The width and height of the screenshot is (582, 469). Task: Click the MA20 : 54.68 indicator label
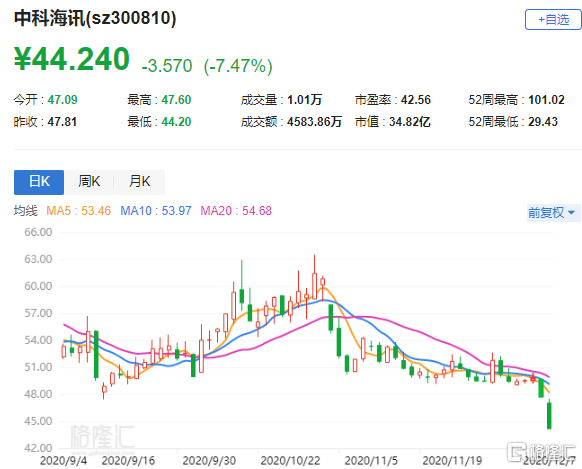point(236,211)
